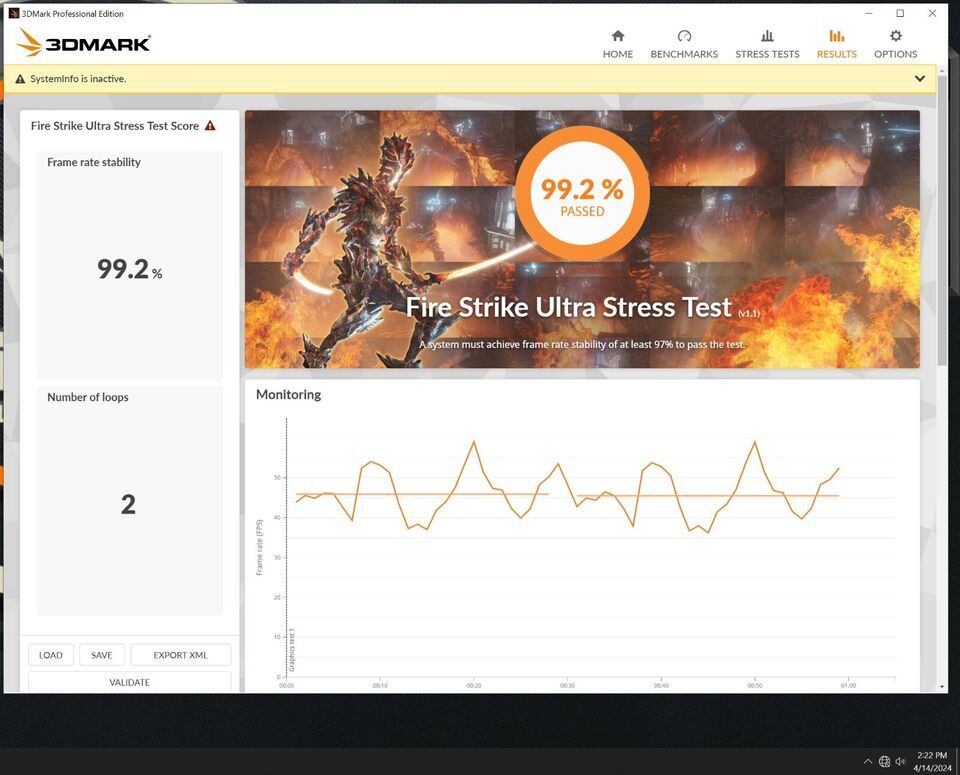Click the volume speaker icon in the tray

[x=900, y=762]
